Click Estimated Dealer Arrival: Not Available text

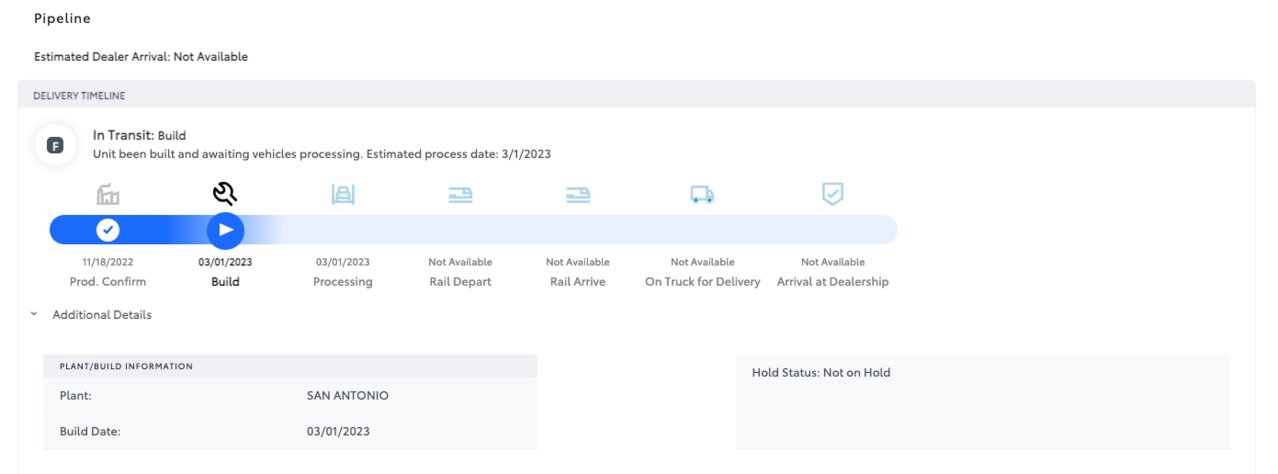(141, 57)
